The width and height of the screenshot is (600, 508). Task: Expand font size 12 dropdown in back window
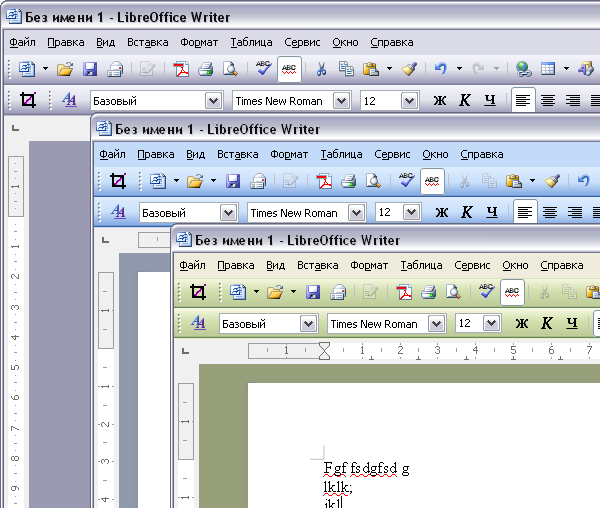409,100
